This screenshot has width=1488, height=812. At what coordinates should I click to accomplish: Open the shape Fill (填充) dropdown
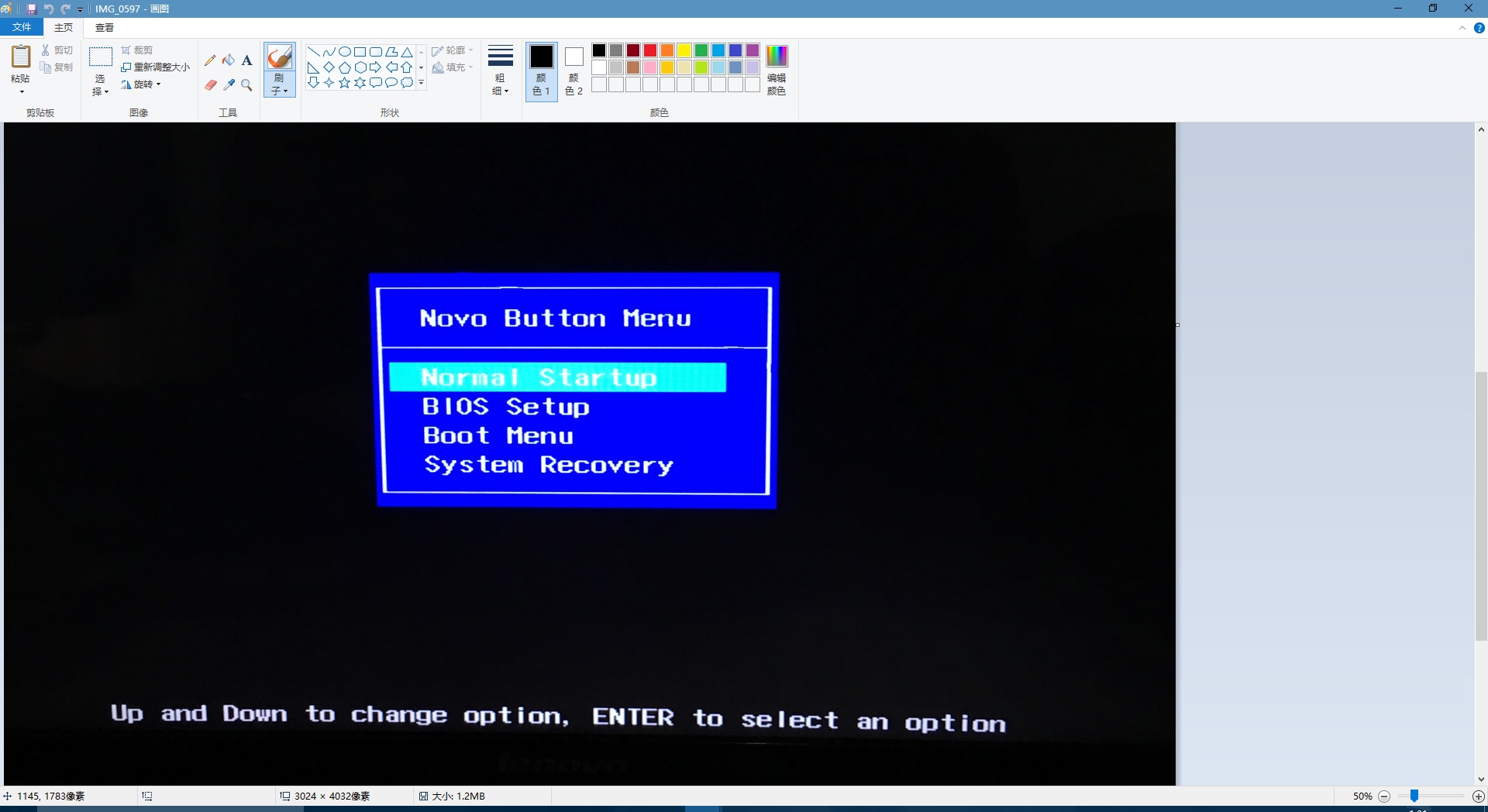(453, 67)
